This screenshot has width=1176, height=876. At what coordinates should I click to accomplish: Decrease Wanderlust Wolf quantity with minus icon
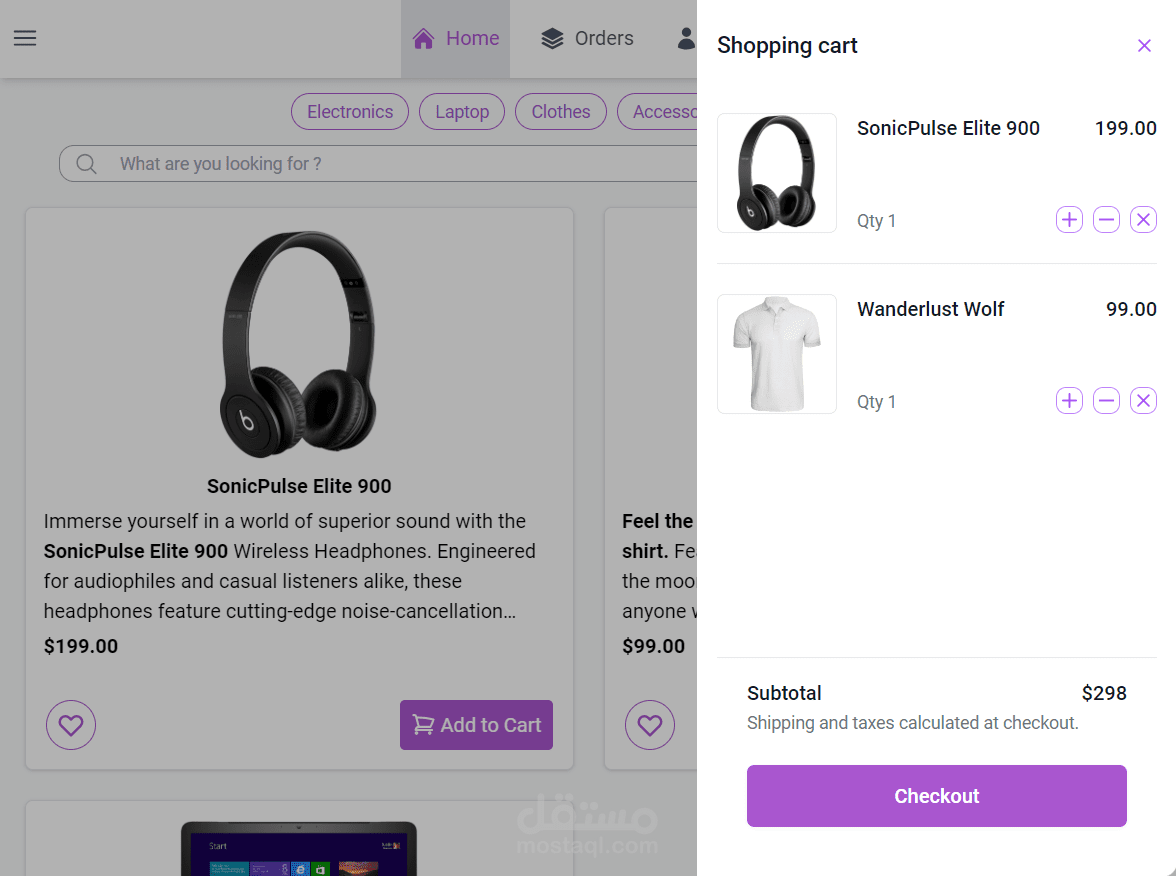tap(1106, 401)
